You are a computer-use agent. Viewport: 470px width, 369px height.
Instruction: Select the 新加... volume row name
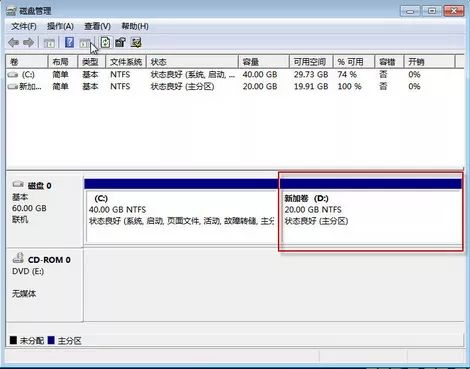(30, 87)
